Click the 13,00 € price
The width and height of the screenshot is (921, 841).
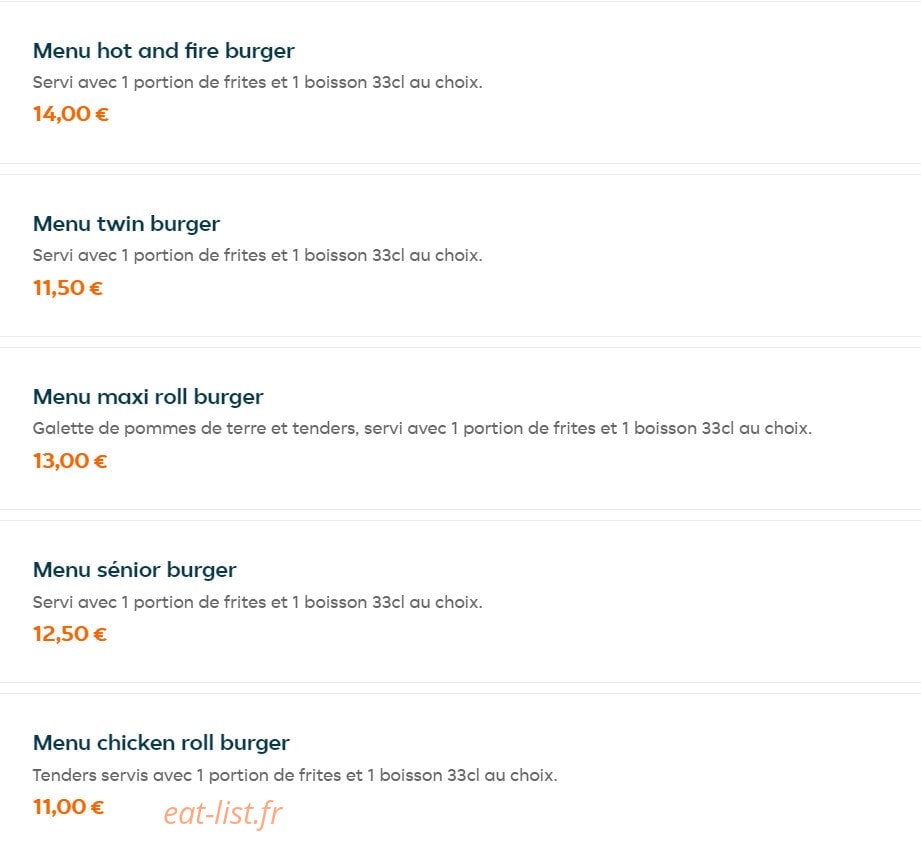point(70,461)
